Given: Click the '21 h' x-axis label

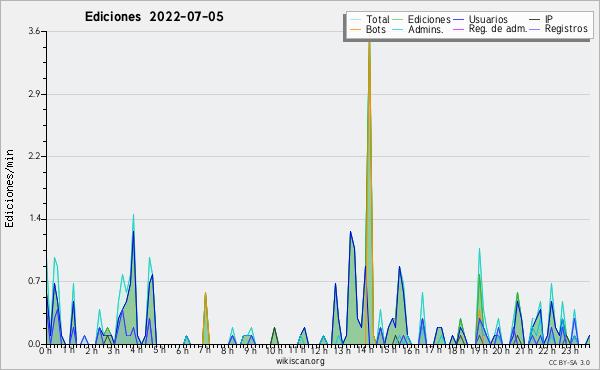Looking at the screenshot, I should pyautogui.click(x=524, y=351).
